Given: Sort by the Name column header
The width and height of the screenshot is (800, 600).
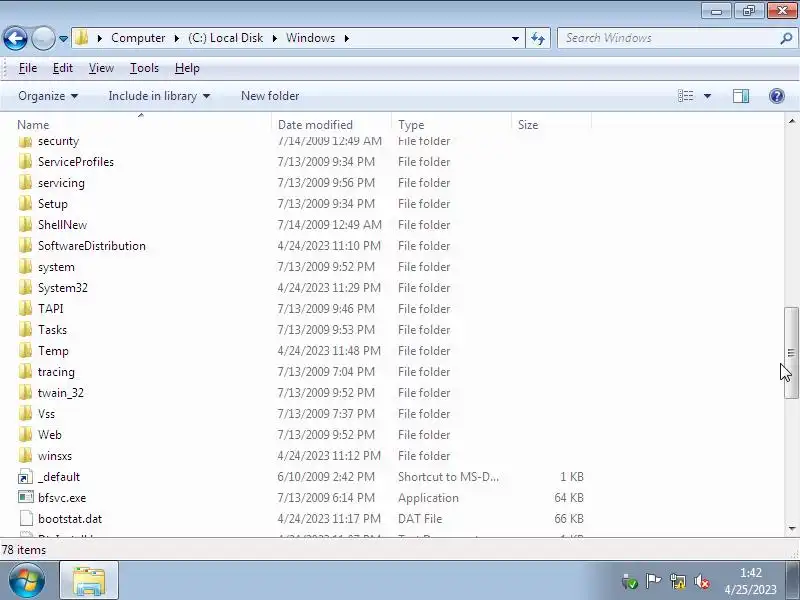Looking at the screenshot, I should click(140, 124).
